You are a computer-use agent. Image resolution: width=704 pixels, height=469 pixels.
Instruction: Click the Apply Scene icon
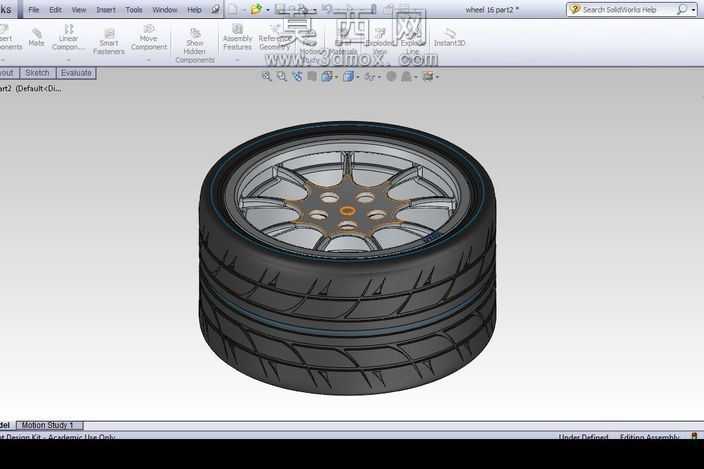406,77
